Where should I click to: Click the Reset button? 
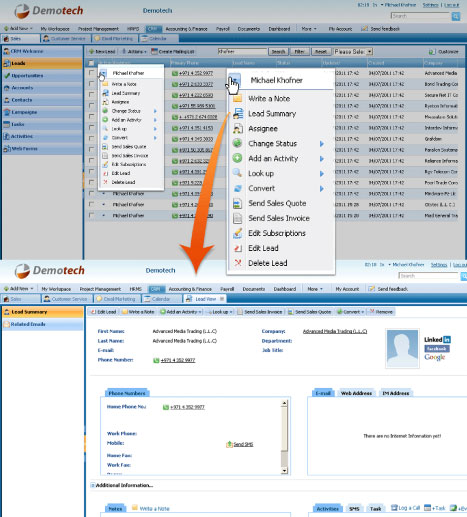(321, 52)
